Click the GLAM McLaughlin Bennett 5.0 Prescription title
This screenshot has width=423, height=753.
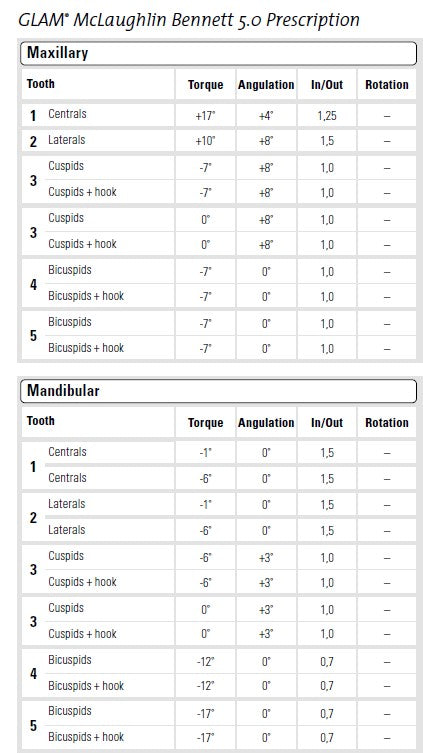189,20
